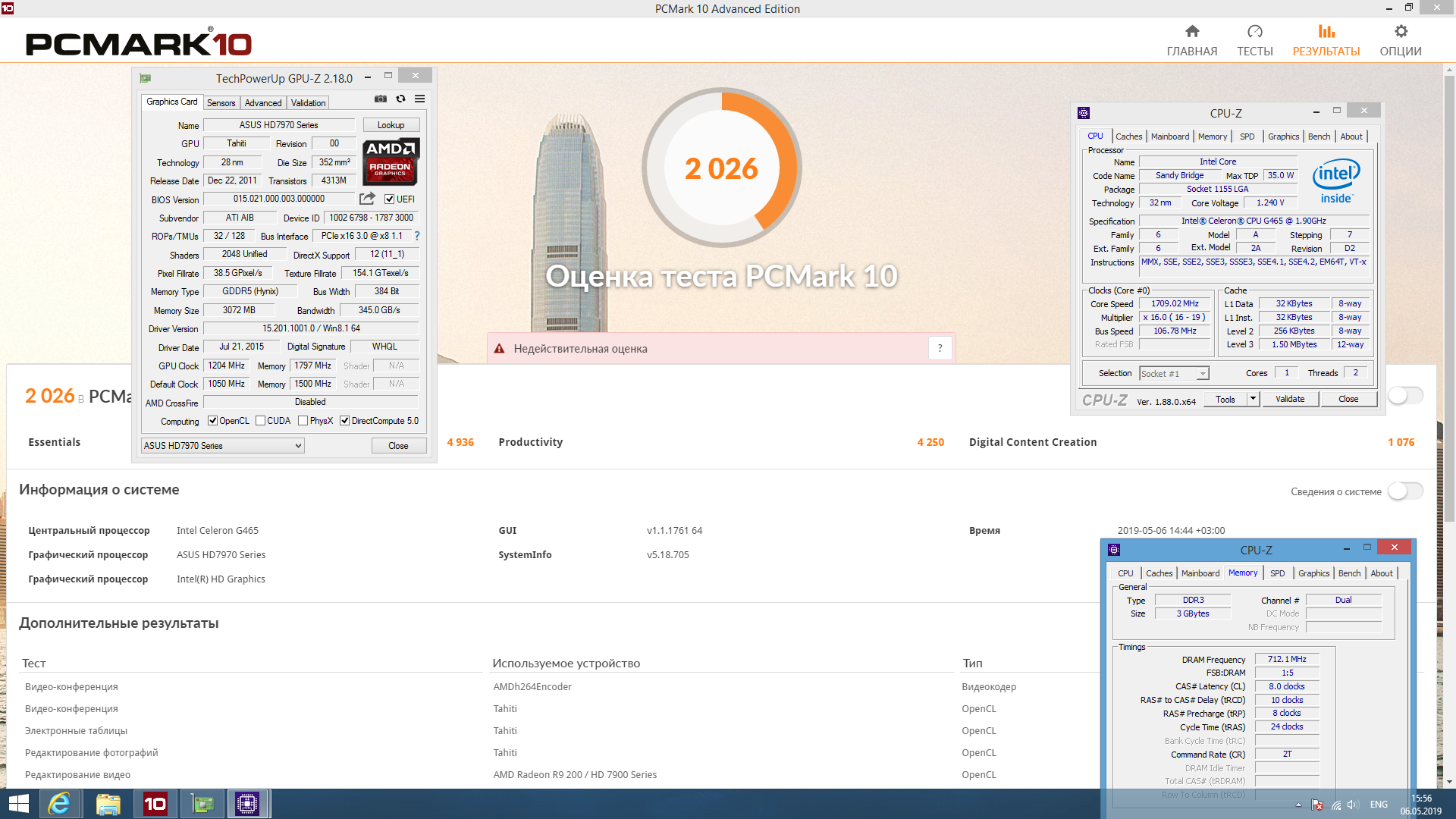Open ASUS HD7970 Series GPU dropdown
This screenshot has width=1456, height=819.
pos(223,446)
